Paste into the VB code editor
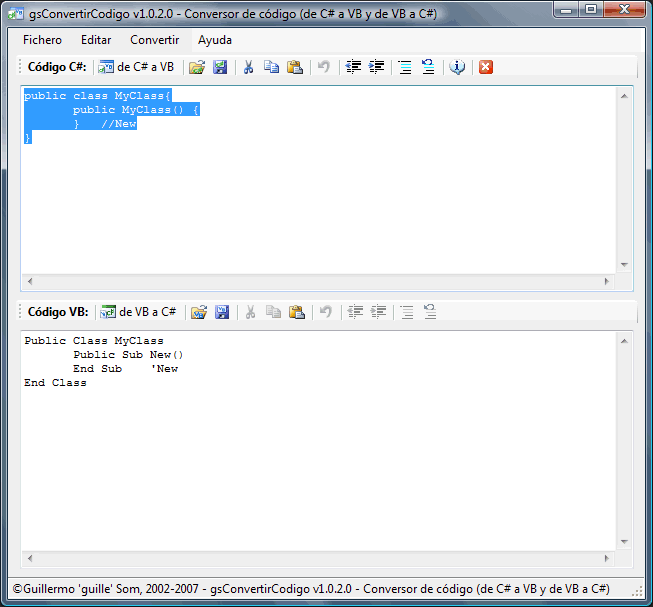The image size is (653, 607). [x=296, y=312]
